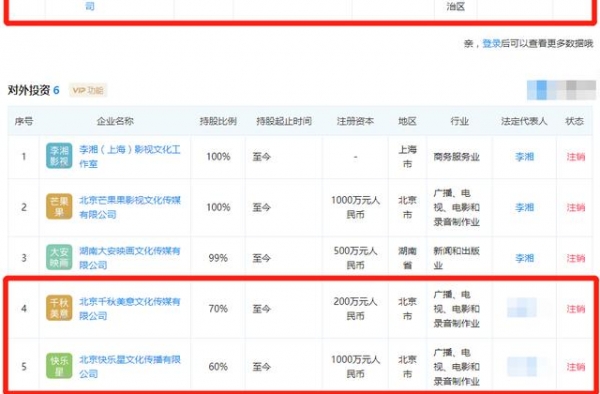Click the blurred legal representative in row 5
This screenshot has width=600, height=394.
click(x=522, y=366)
